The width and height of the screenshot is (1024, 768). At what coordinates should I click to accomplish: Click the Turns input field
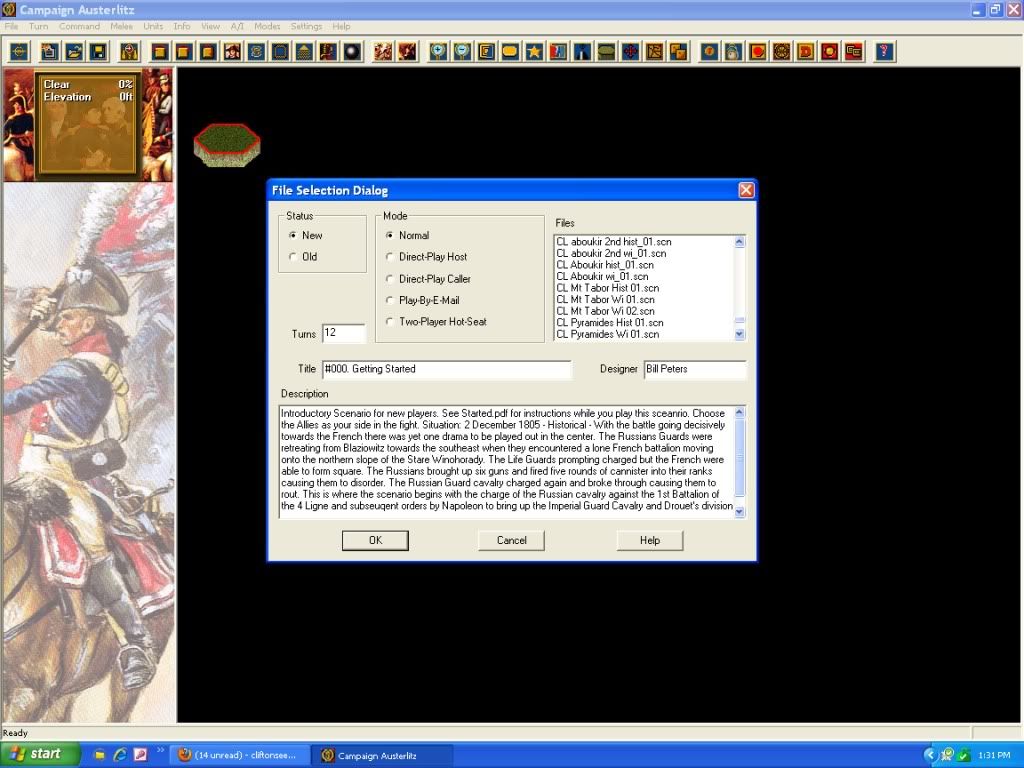click(x=344, y=333)
